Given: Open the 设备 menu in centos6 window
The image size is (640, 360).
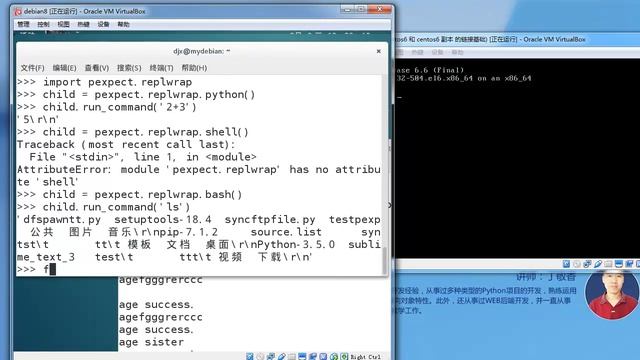Looking at the screenshot, I should click(437, 52).
